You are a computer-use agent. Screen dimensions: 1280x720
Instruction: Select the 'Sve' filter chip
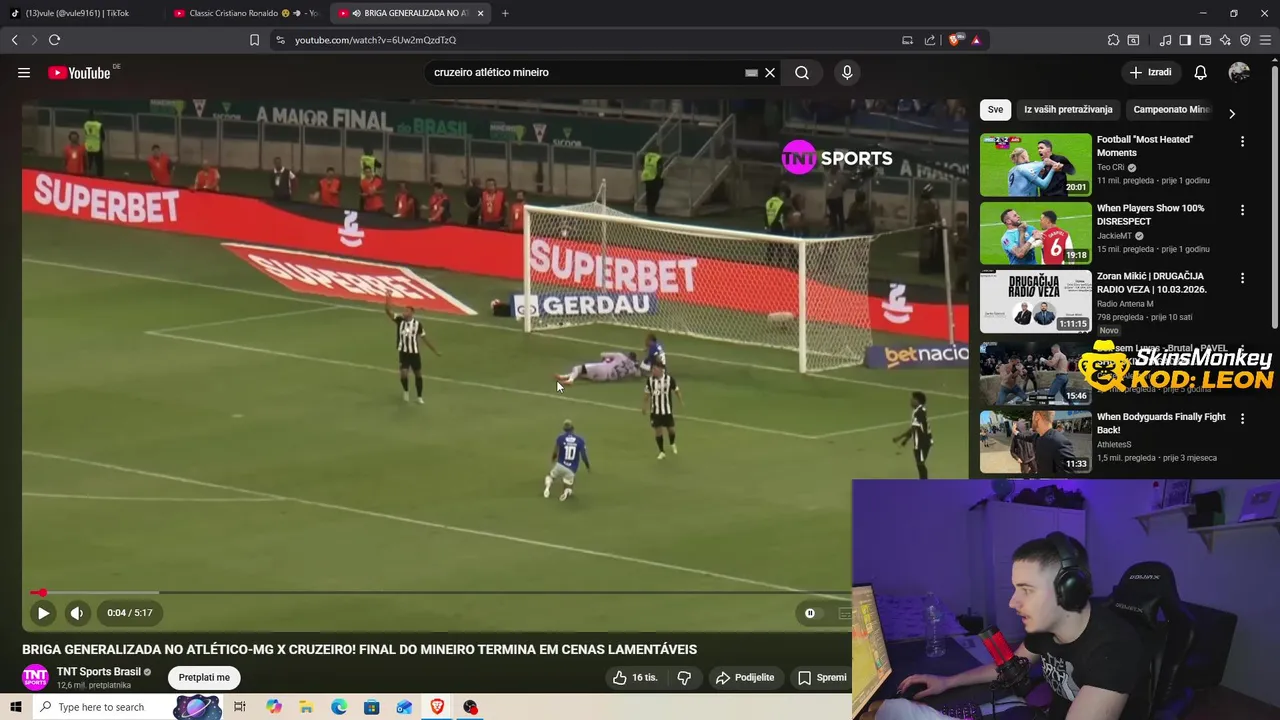coord(995,109)
